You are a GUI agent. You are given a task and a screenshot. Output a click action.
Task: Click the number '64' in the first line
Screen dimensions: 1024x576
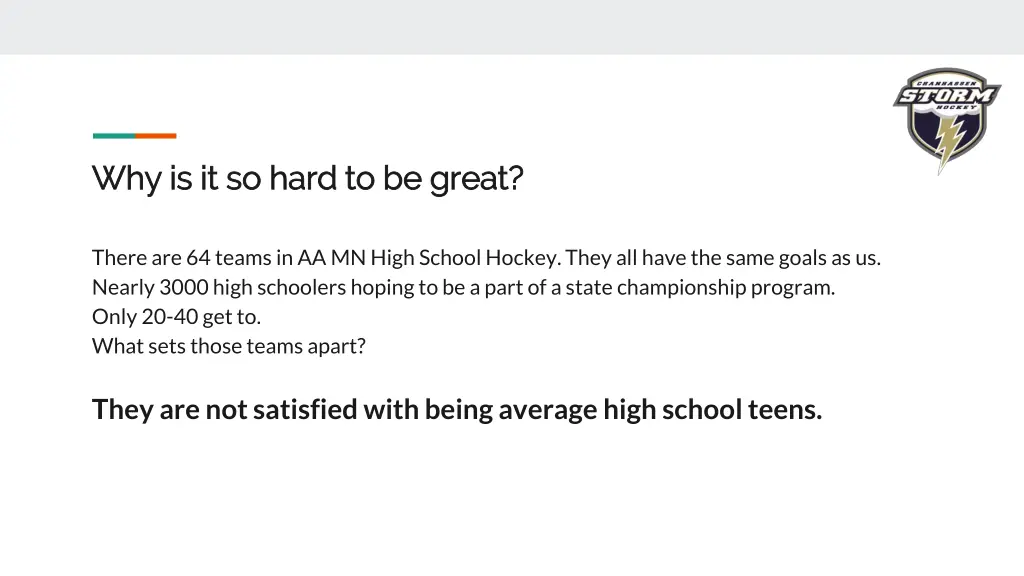(x=198, y=258)
